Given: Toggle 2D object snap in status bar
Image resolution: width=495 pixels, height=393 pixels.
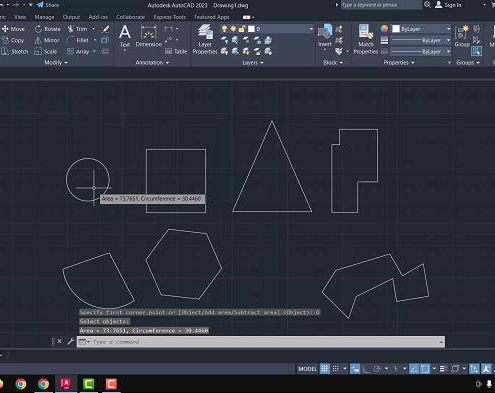Looking at the screenshot, I should coord(425,369).
